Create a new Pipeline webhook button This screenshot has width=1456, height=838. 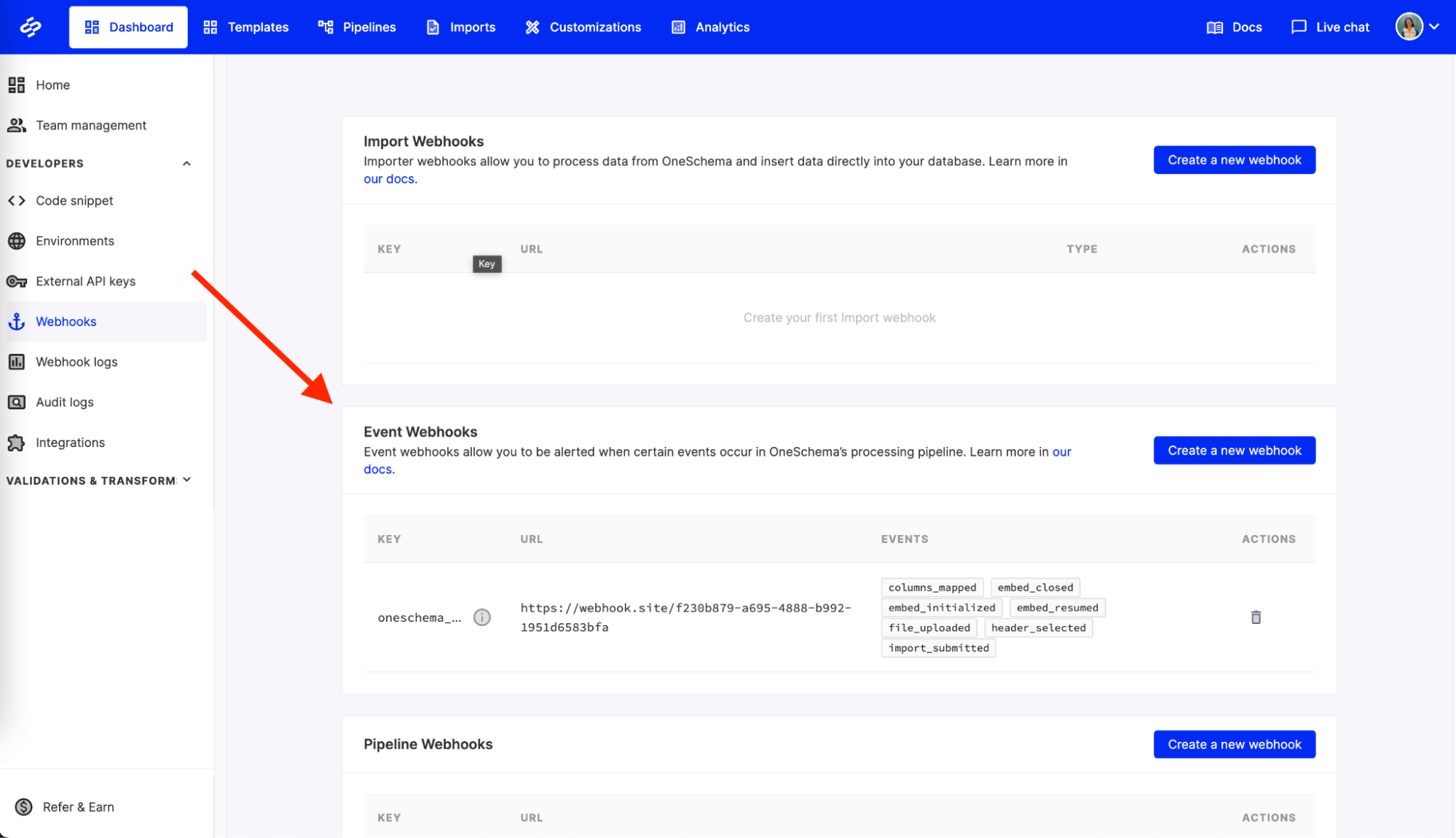click(x=1235, y=744)
